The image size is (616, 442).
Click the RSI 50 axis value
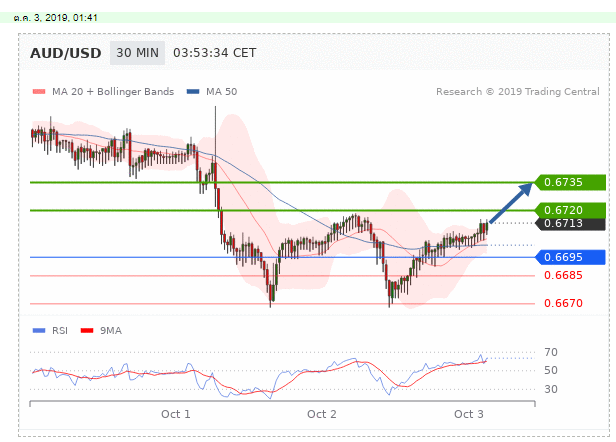[551, 370]
